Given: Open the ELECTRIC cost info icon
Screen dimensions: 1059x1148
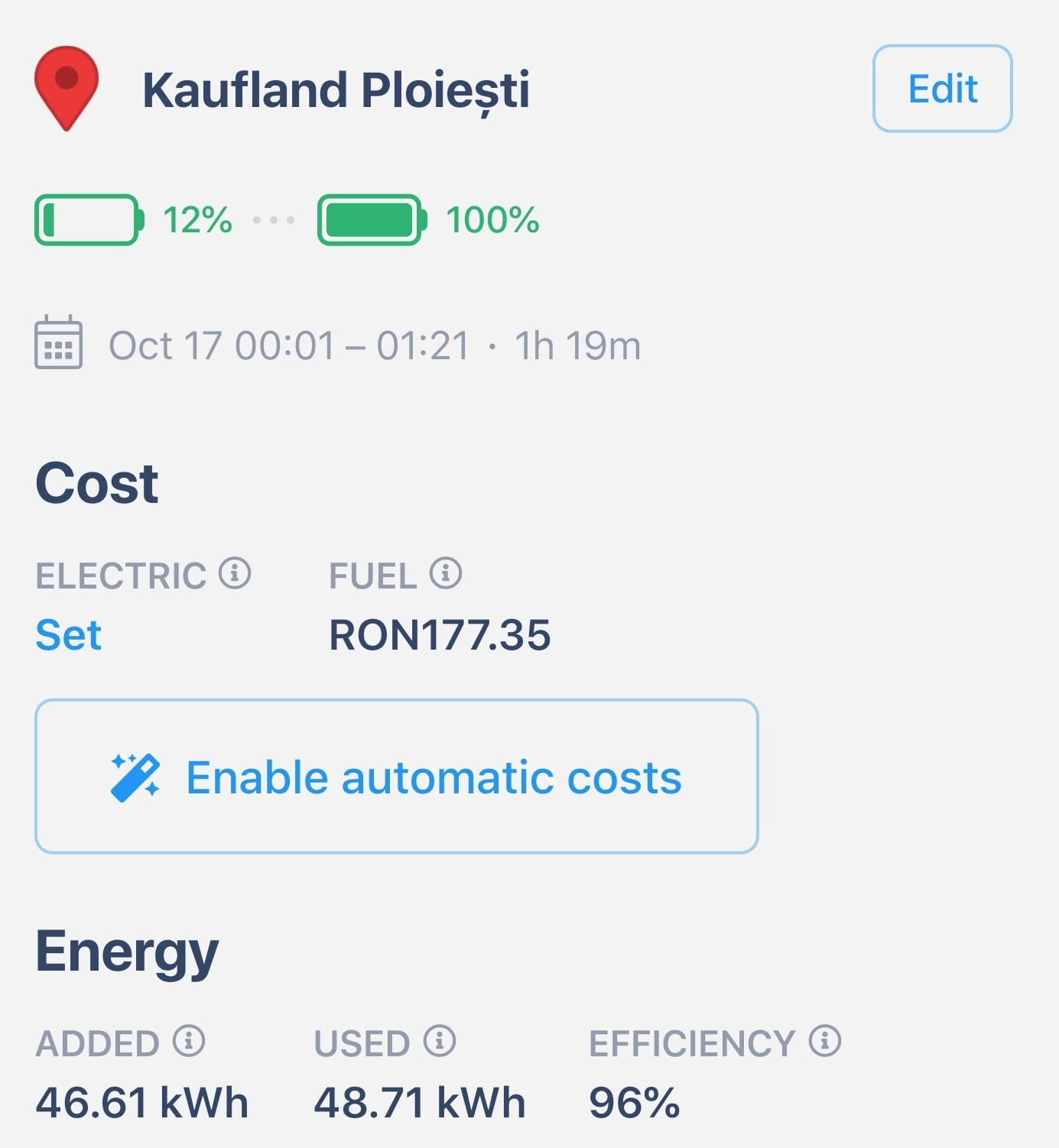Looking at the screenshot, I should [x=235, y=573].
